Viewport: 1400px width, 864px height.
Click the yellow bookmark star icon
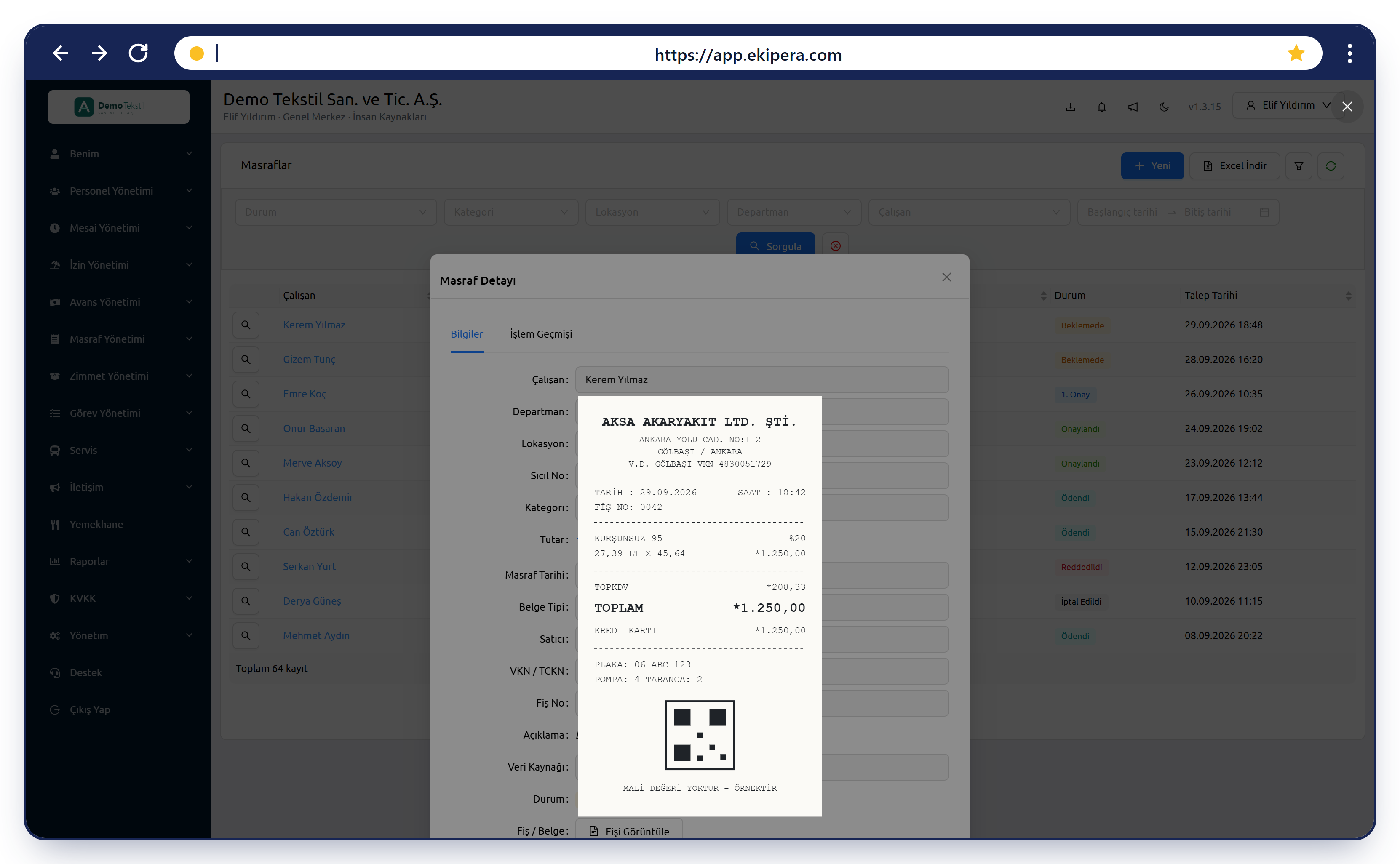(x=1296, y=54)
